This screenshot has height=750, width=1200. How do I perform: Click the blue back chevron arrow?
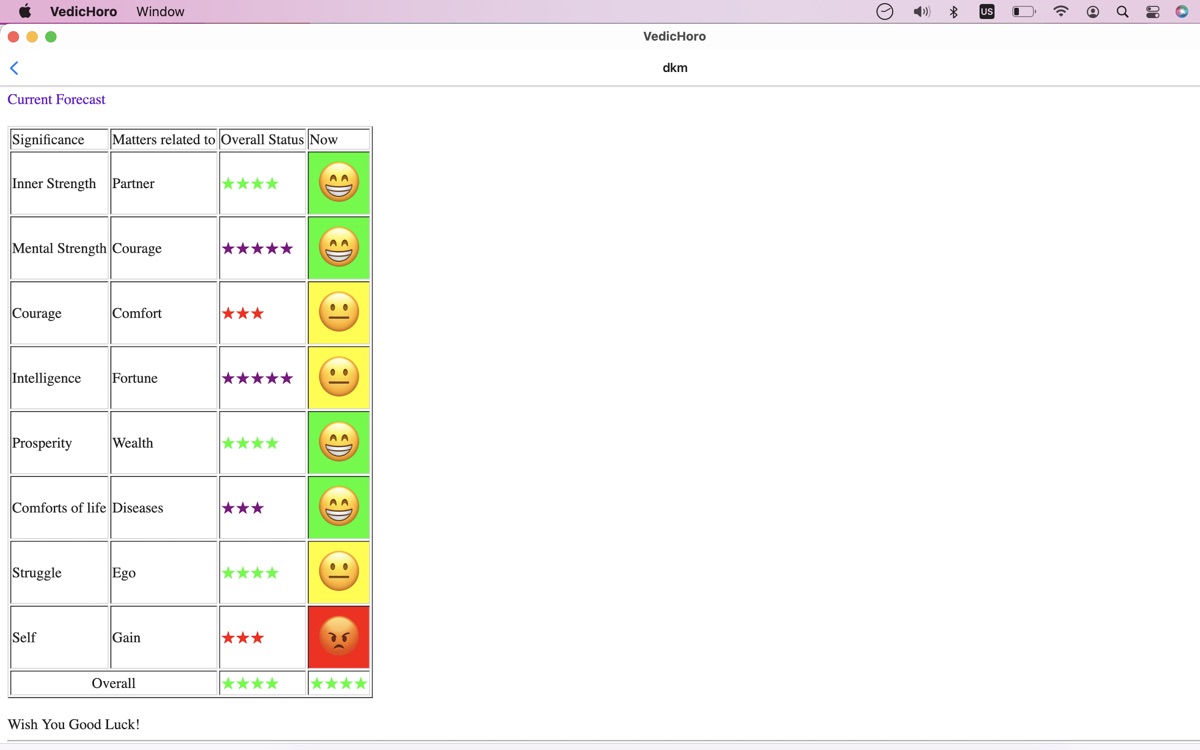coord(14,68)
